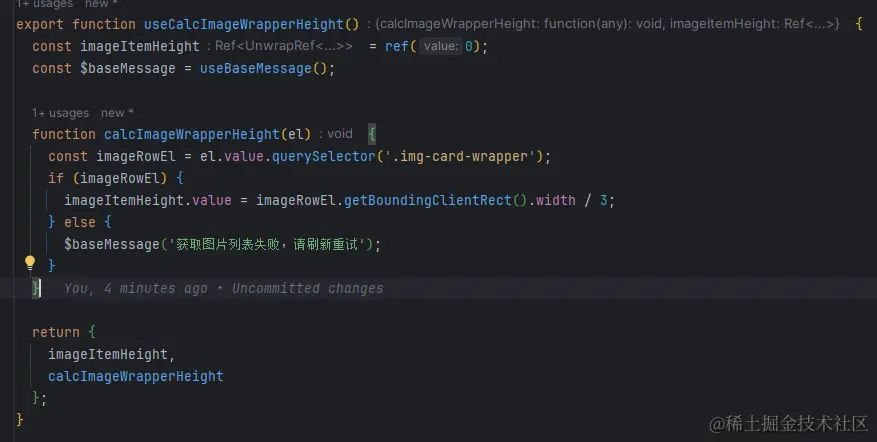Click the useBaseMessage() call

[263, 69]
